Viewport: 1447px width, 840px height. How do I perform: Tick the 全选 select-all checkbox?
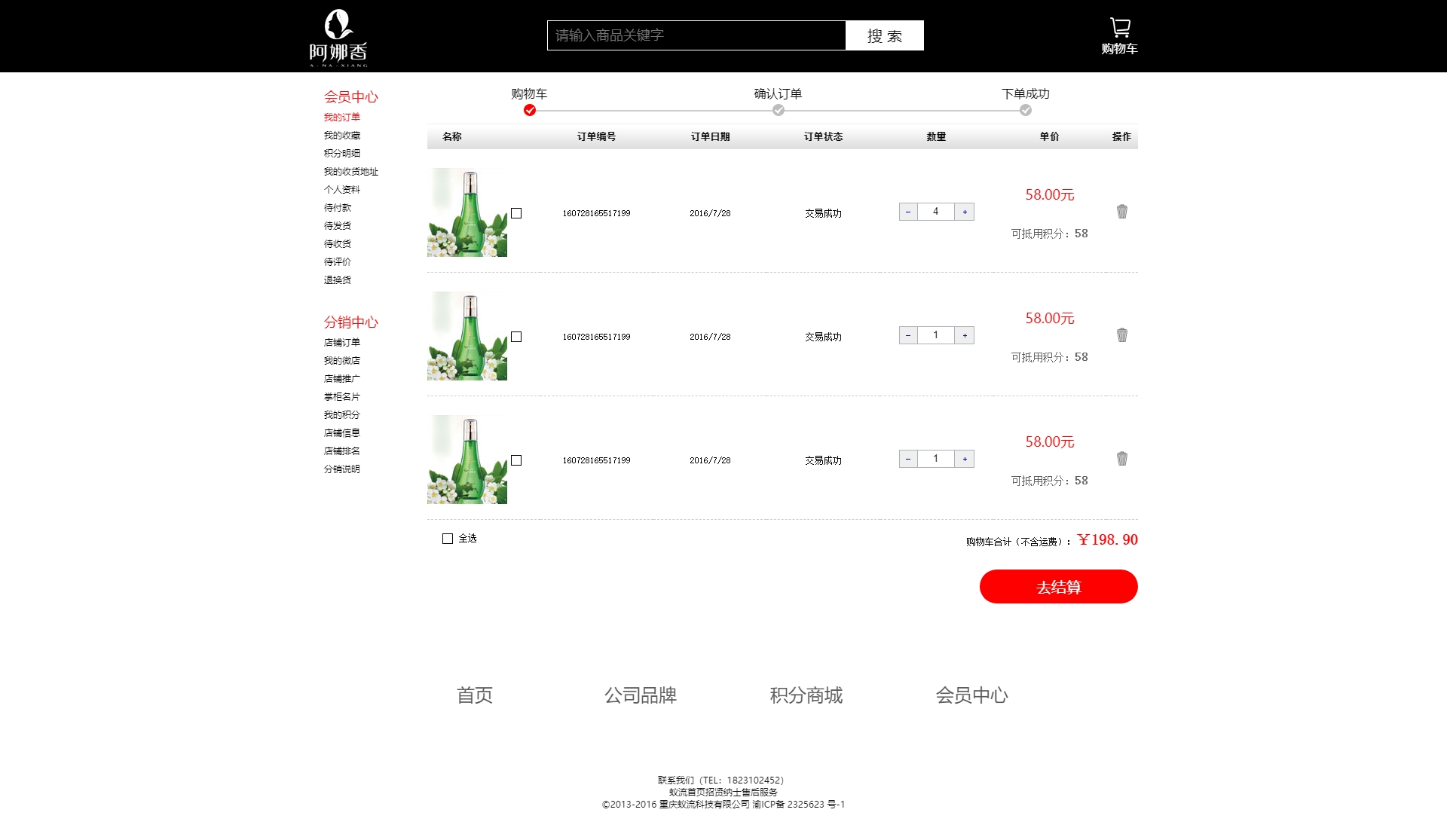pyautogui.click(x=448, y=539)
